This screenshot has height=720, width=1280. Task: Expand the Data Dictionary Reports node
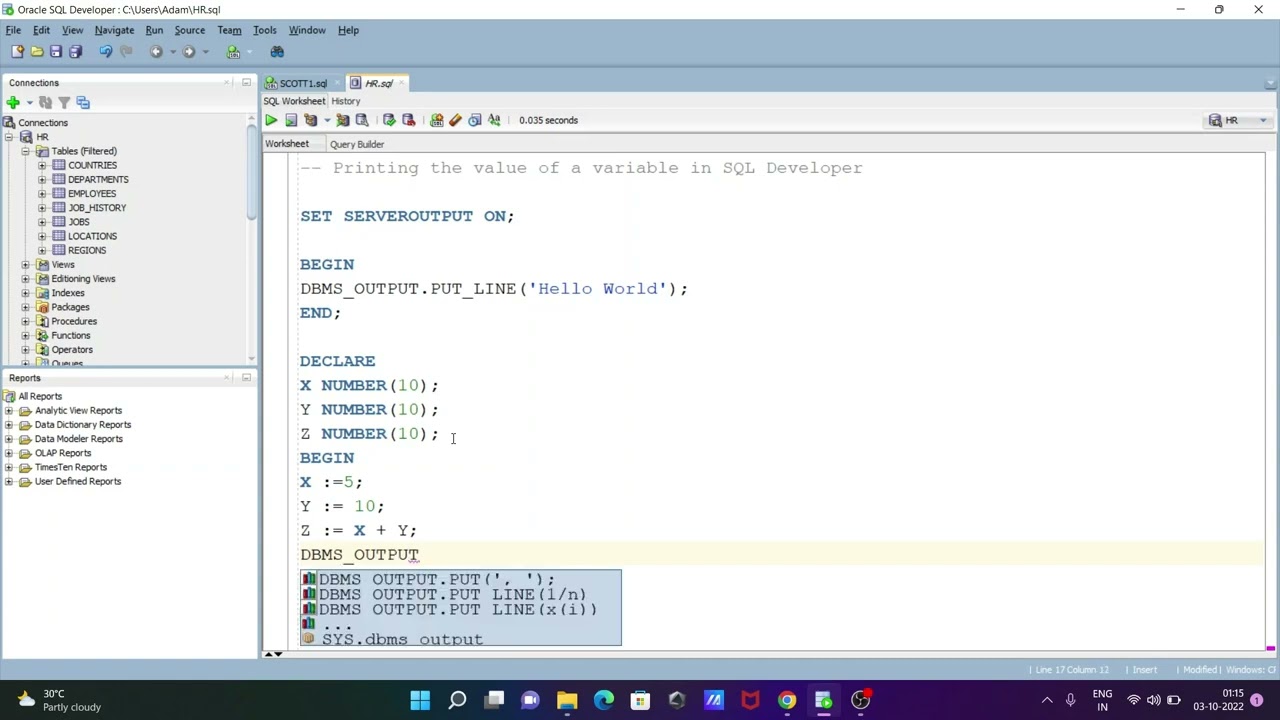(x=9, y=425)
